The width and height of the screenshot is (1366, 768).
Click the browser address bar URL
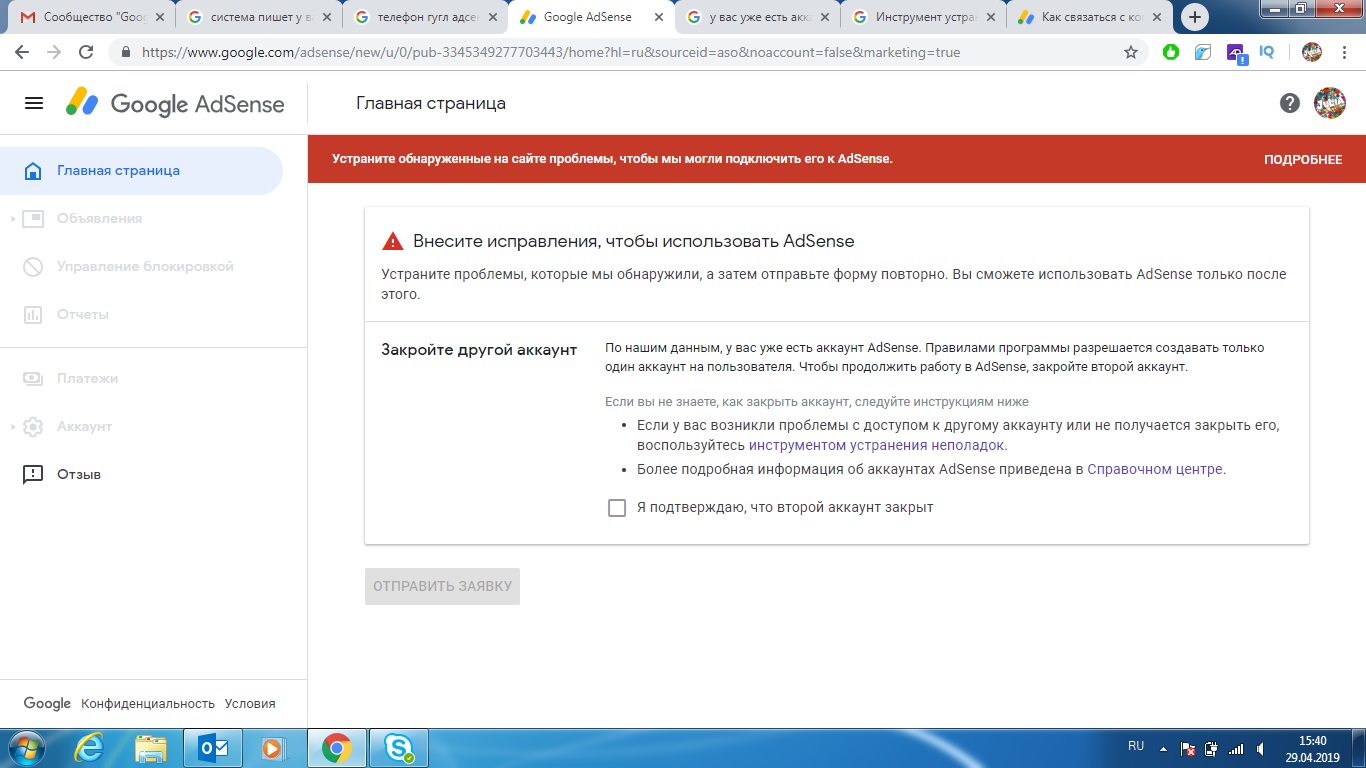(551, 52)
